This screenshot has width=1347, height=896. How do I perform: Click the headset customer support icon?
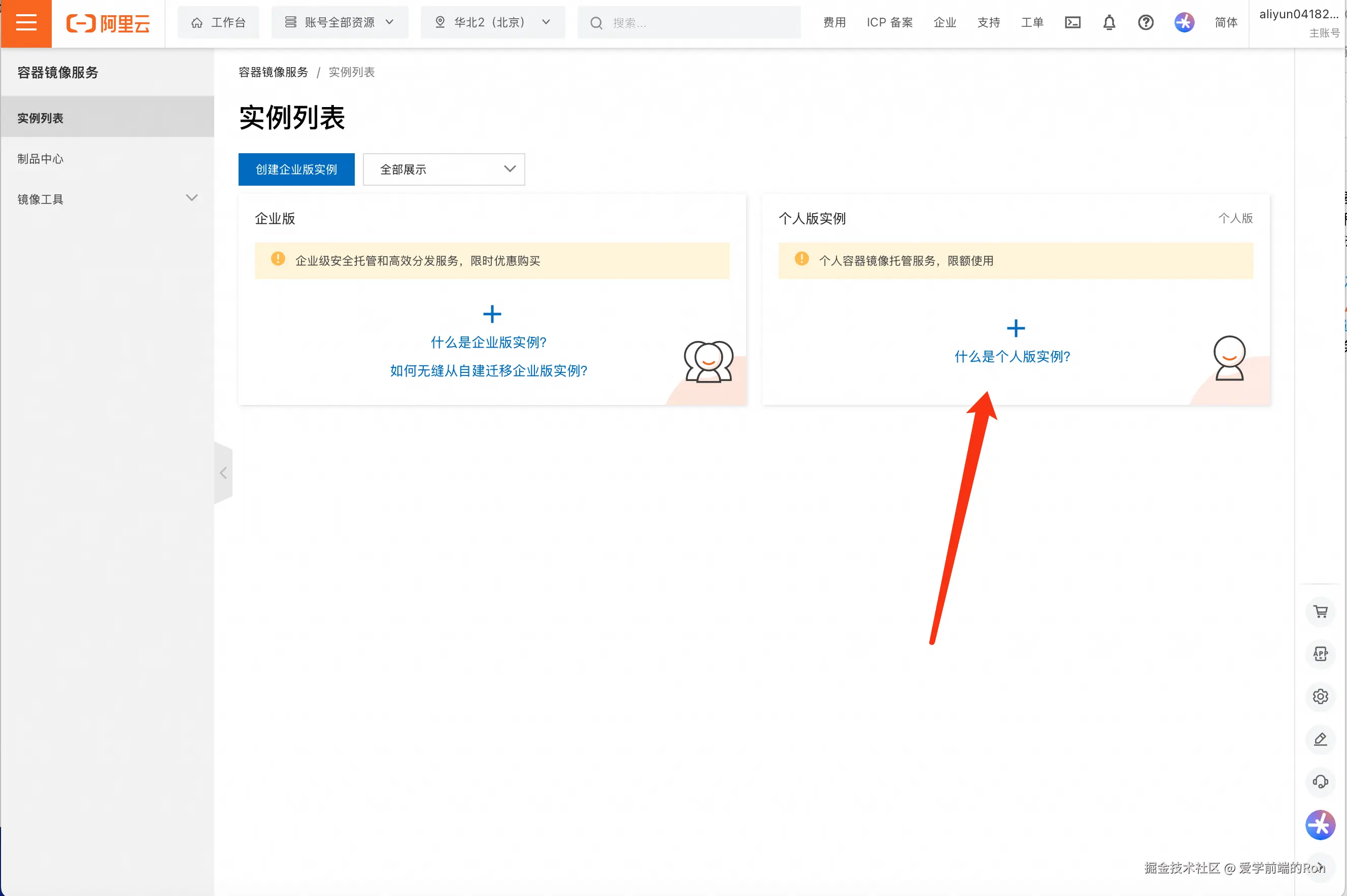[1320, 781]
